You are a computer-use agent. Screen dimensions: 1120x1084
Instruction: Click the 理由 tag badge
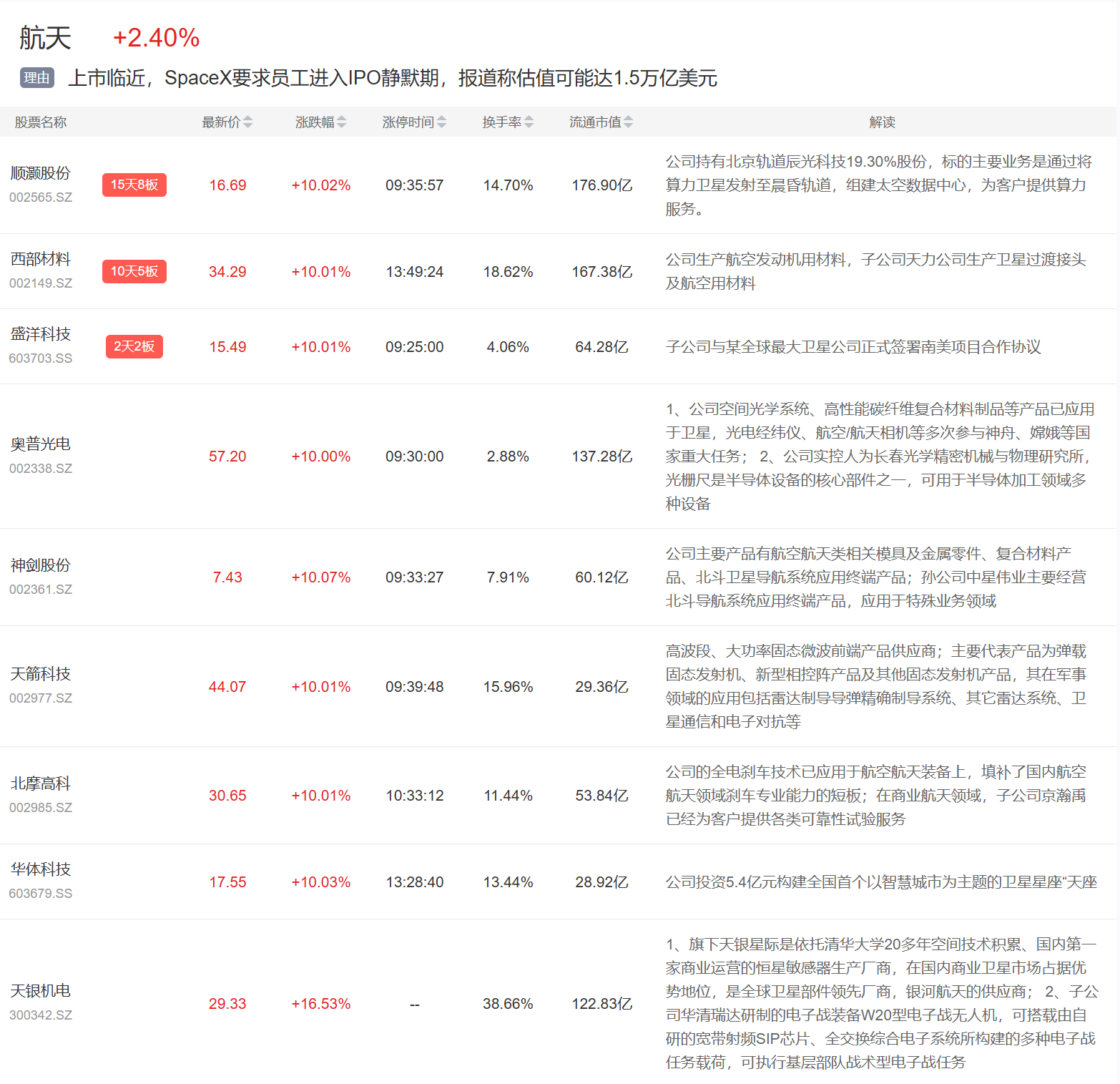(36, 78)
